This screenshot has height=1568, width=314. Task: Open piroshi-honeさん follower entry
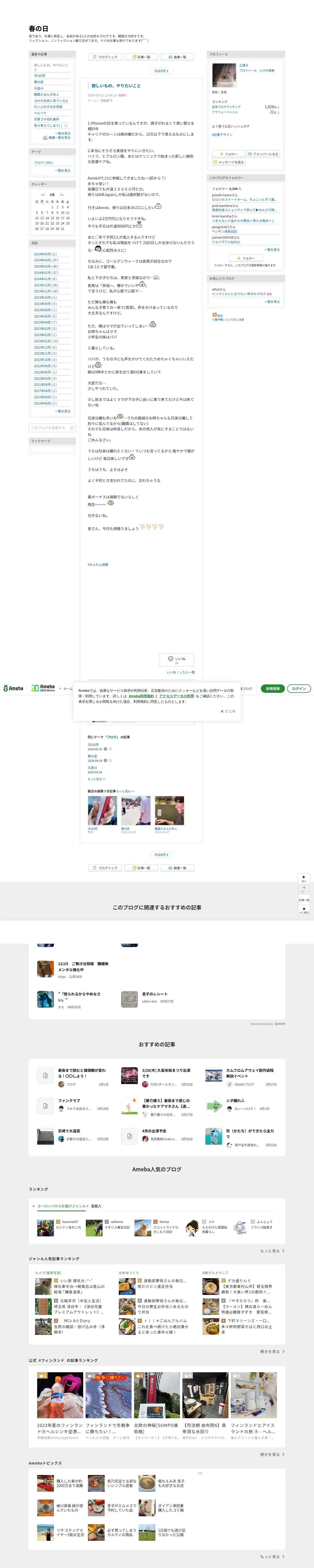[226, 195]
